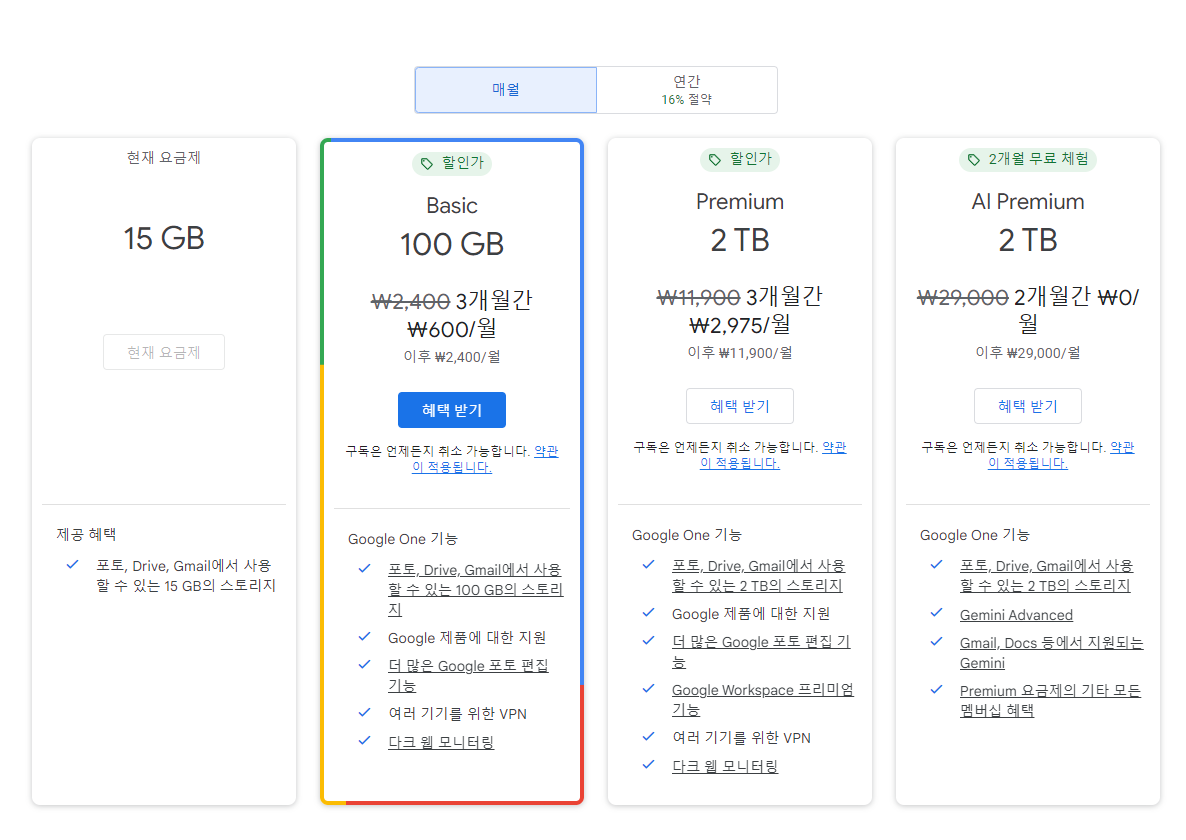Click the 제공 혜택 section heading
This screenshot has width=1186, height=840.
(86, 535)
